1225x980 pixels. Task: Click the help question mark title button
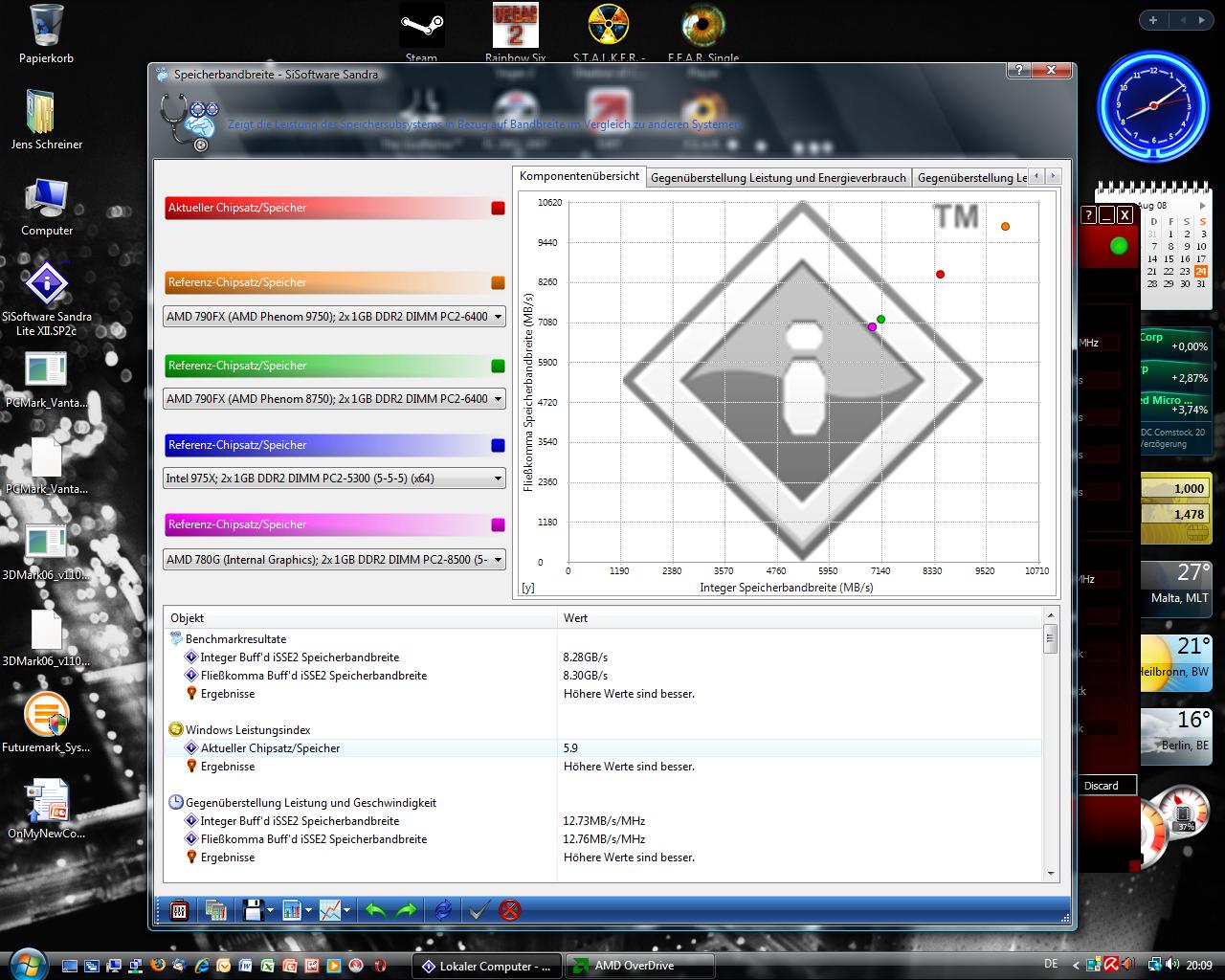pos(1018,71)
